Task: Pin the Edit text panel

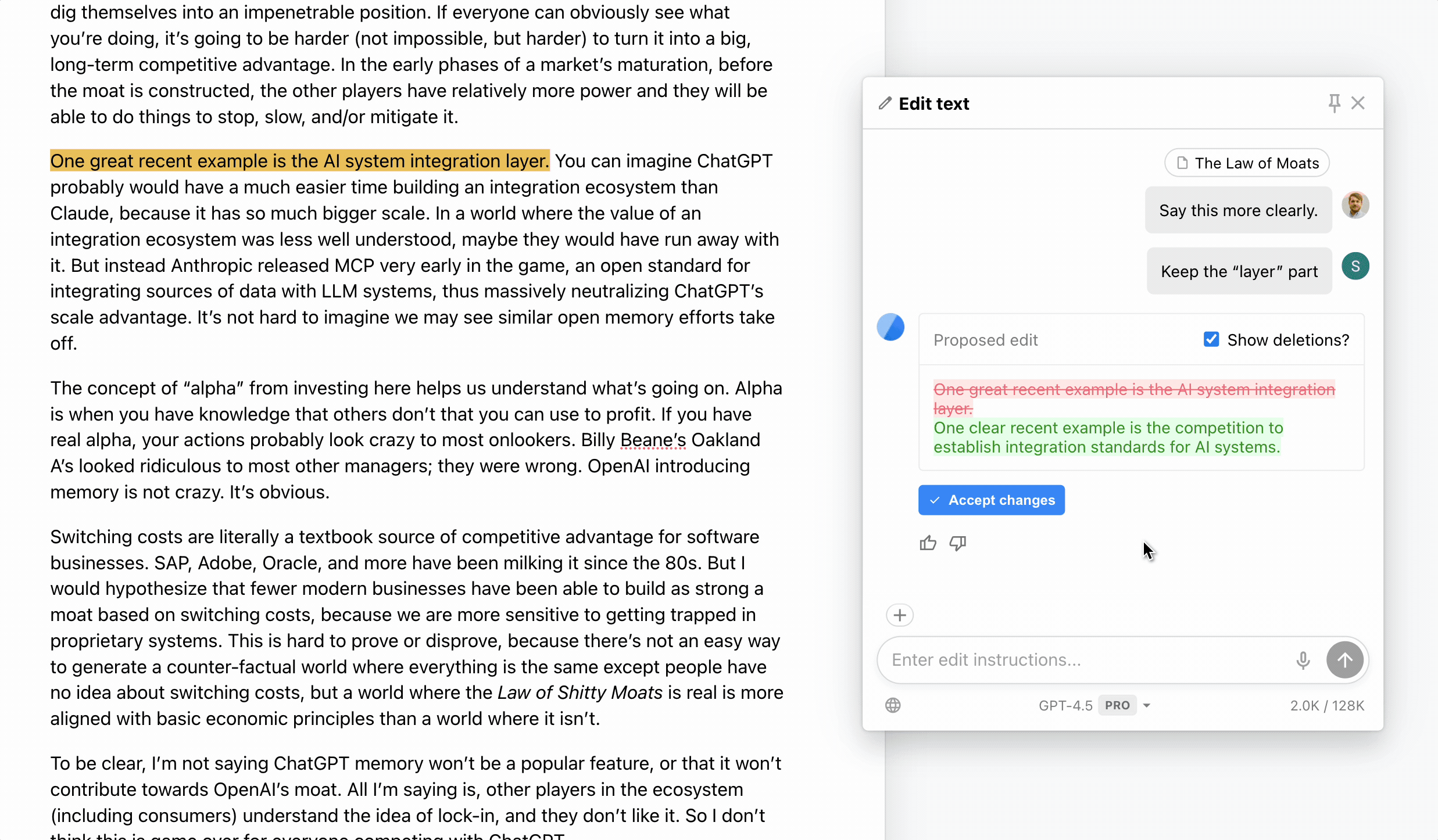Action: click(1334, 103)
